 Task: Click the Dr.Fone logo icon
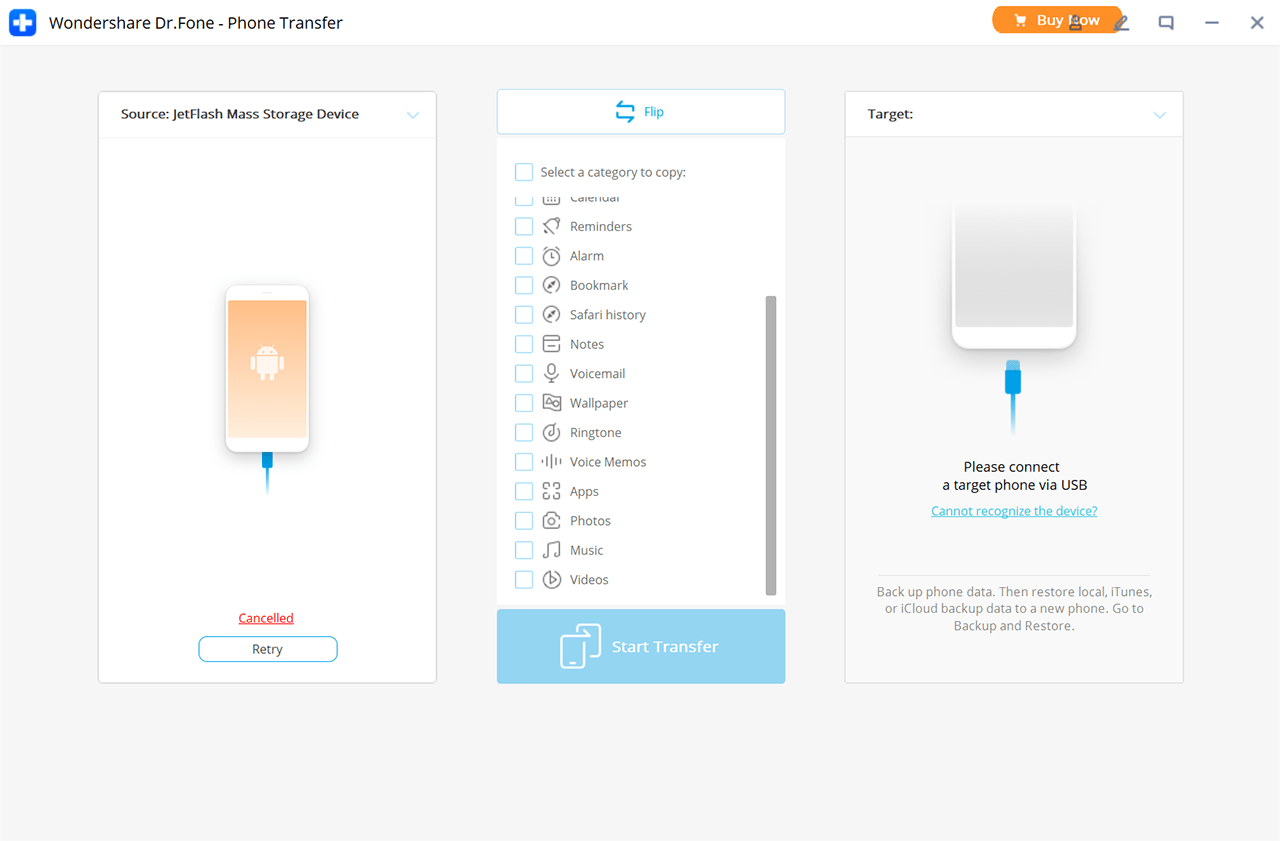click(22, 22)
